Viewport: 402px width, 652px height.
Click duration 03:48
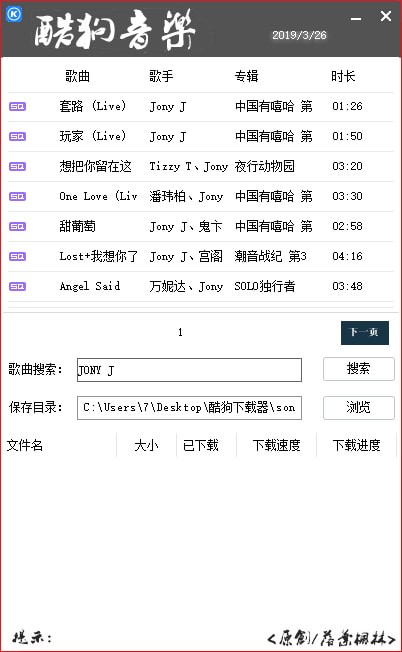pyautogui.click(x=347, y=286)
